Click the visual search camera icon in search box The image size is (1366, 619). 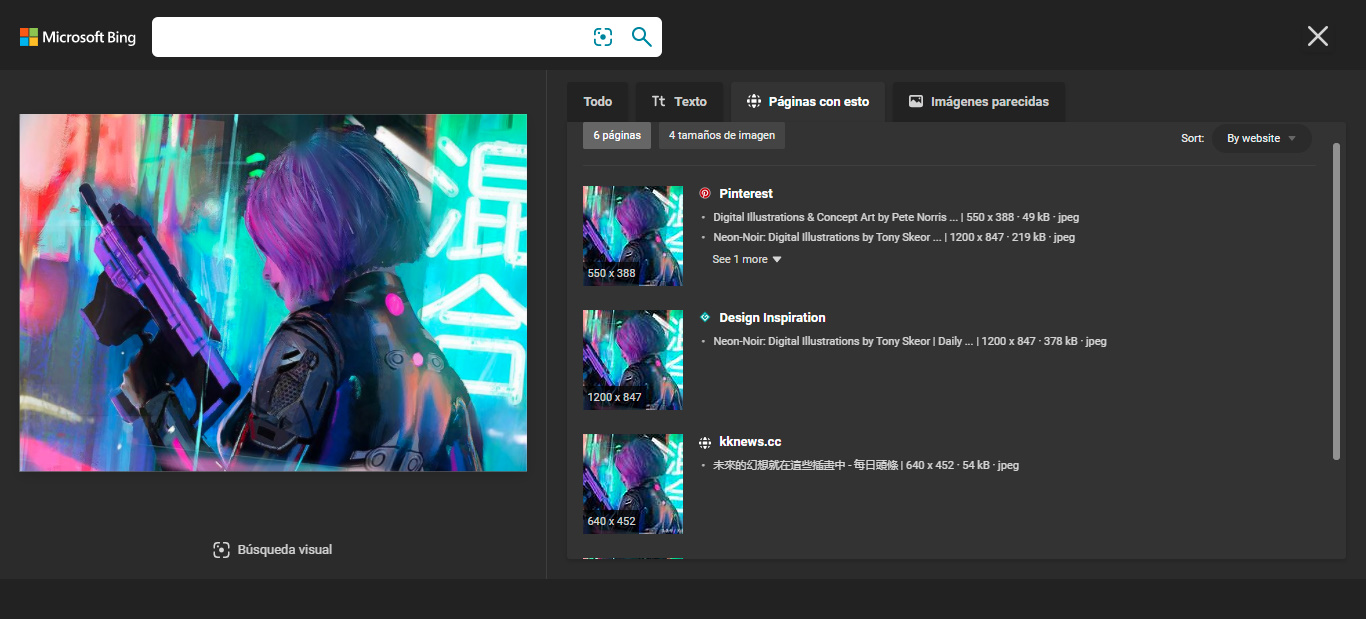tap(602, 37)
